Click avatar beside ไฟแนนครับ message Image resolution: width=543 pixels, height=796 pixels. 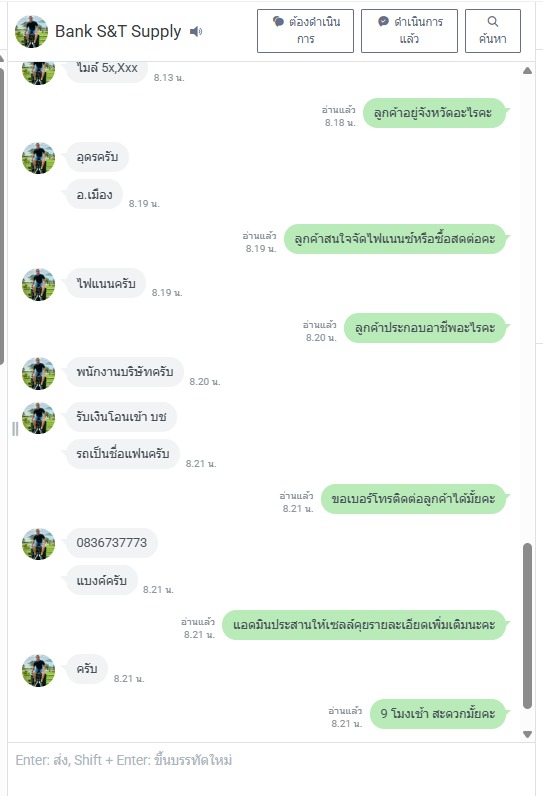(39, 284)
